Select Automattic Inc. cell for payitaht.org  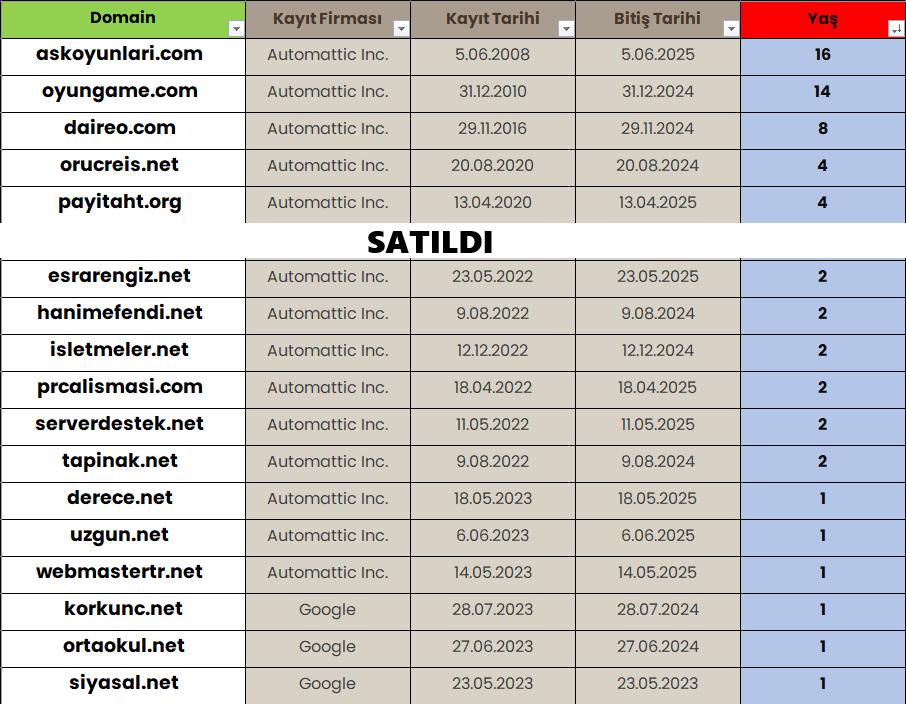coord(328,205)
